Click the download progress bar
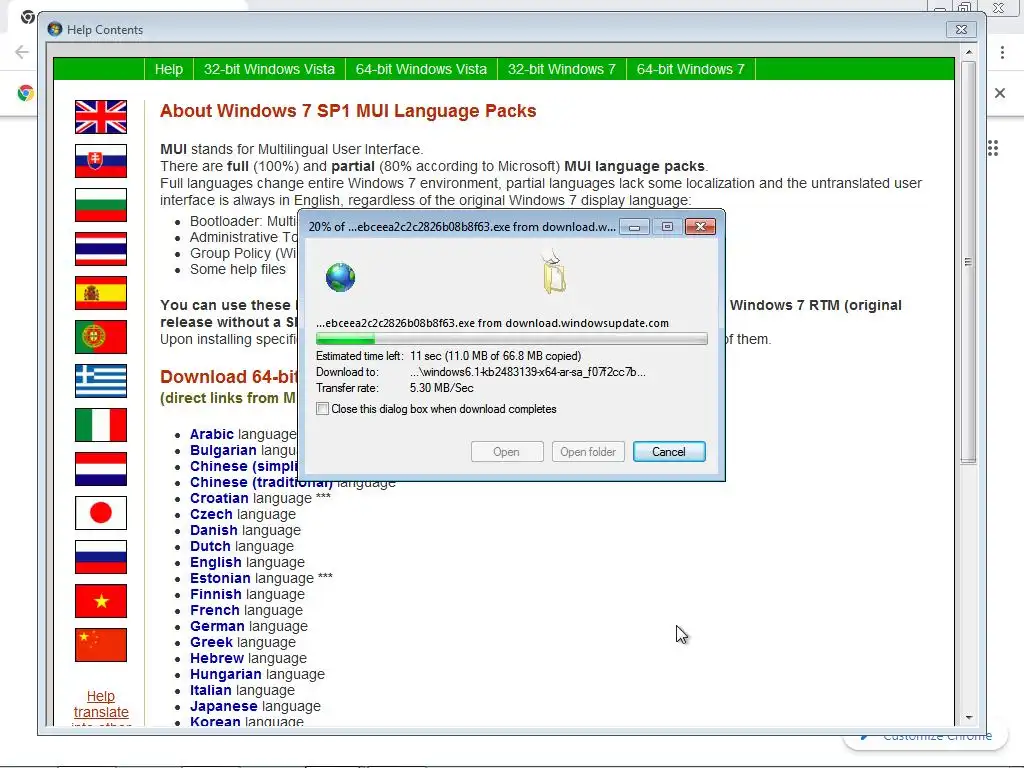This screenshot has width=1024, height=768. click(511, 339)
